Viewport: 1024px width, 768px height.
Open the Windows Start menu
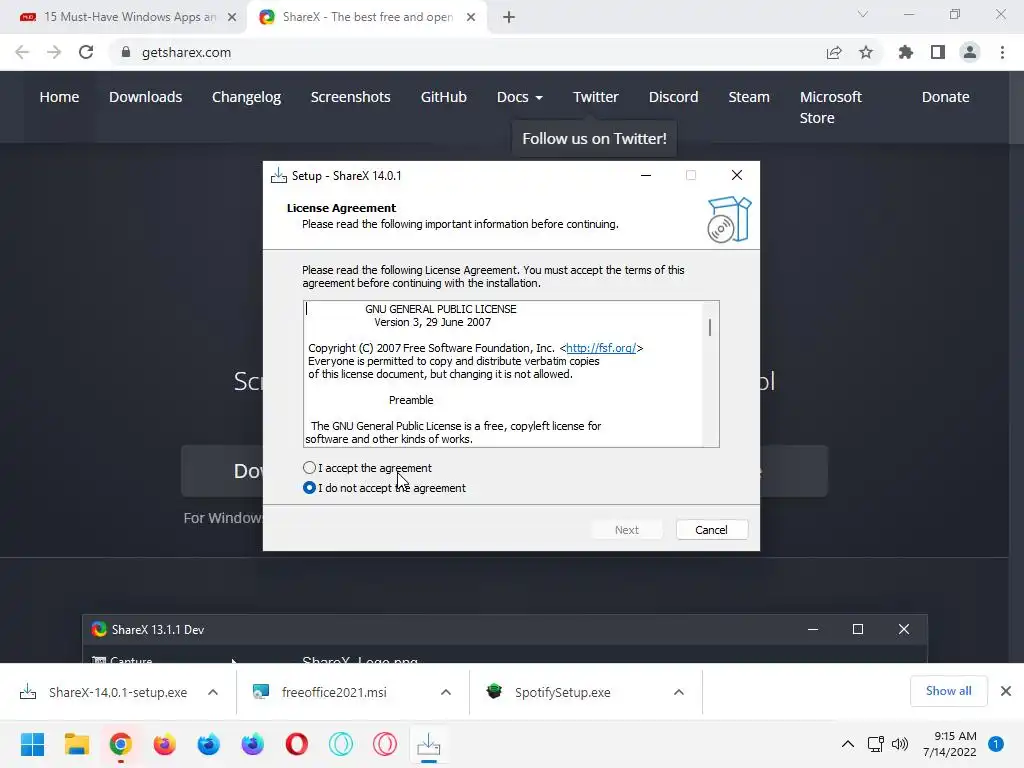coord(32,744)
